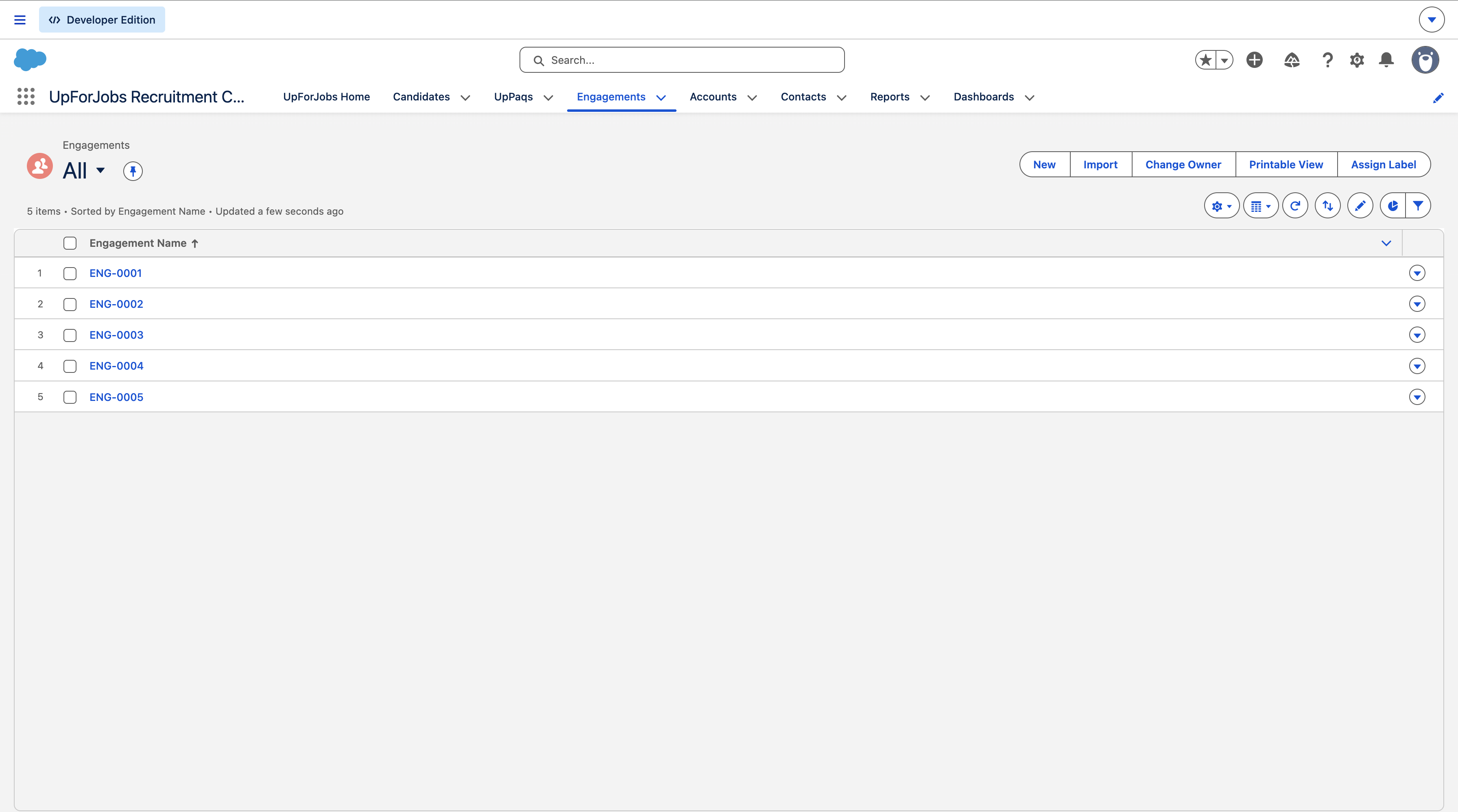
Task: Show filters funnel icon
Action: (x=1418, y=206)
